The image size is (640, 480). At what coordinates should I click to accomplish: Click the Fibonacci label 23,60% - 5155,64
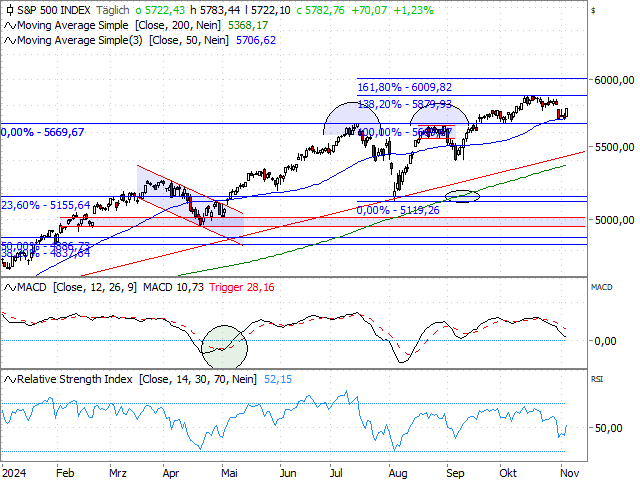point(46,205)
